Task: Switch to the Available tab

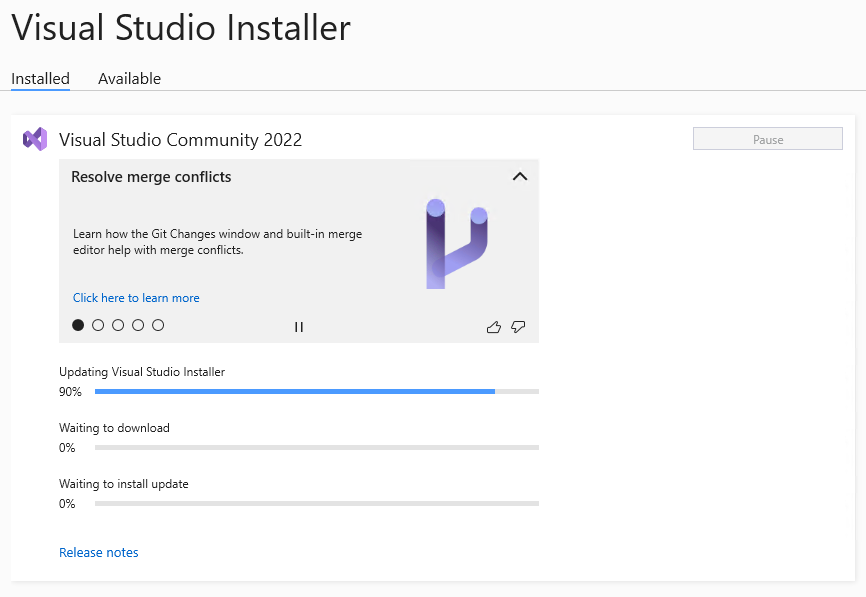Action: pyautogui.click(x=129, y=78)
